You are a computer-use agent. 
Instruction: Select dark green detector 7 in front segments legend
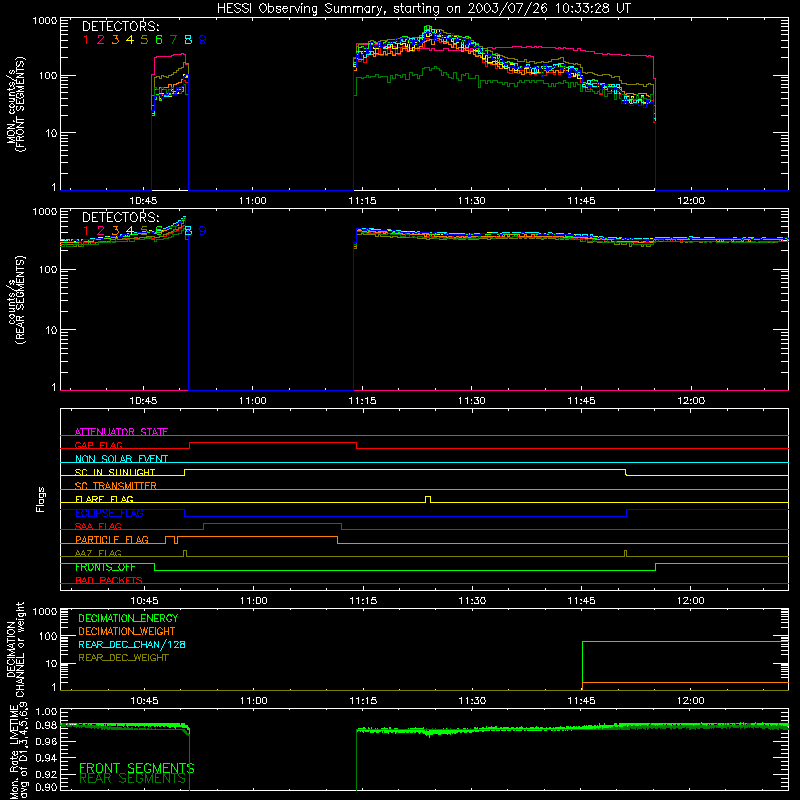(173, 40)
